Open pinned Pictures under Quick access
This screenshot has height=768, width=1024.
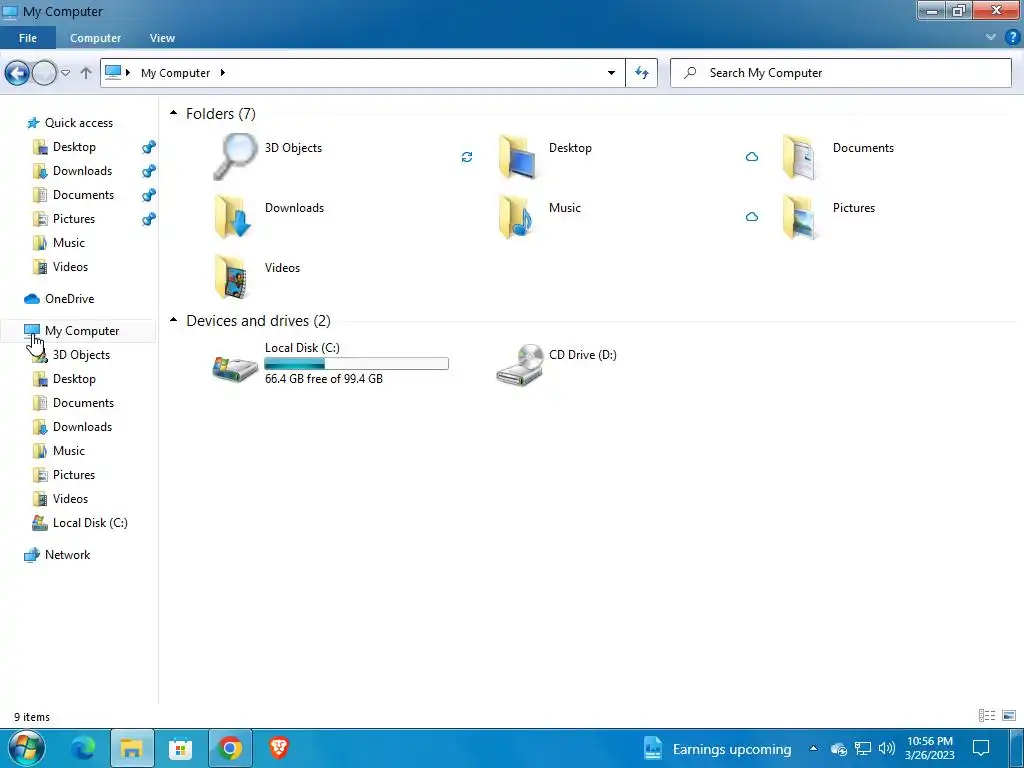74,219
